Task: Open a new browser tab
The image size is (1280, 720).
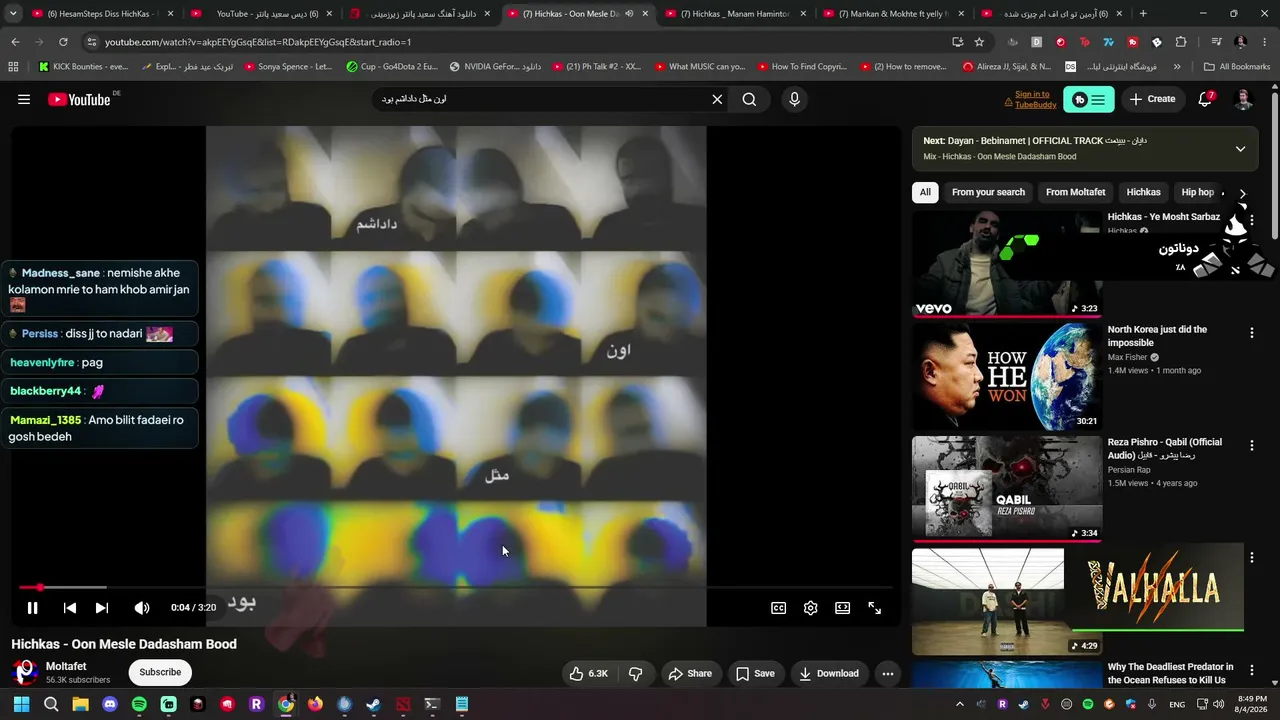Action: pos(1143,14)
